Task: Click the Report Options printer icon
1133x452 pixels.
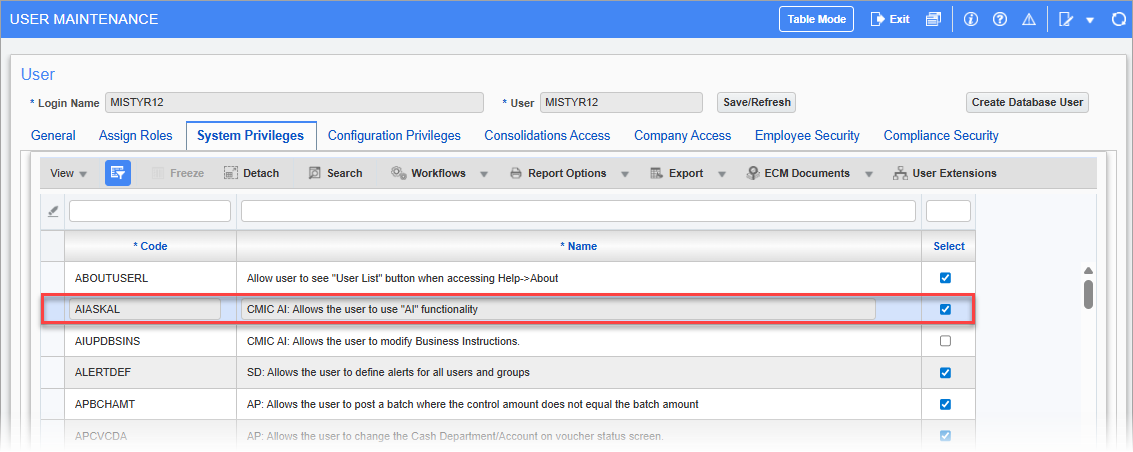Action: tap(515, 173)
